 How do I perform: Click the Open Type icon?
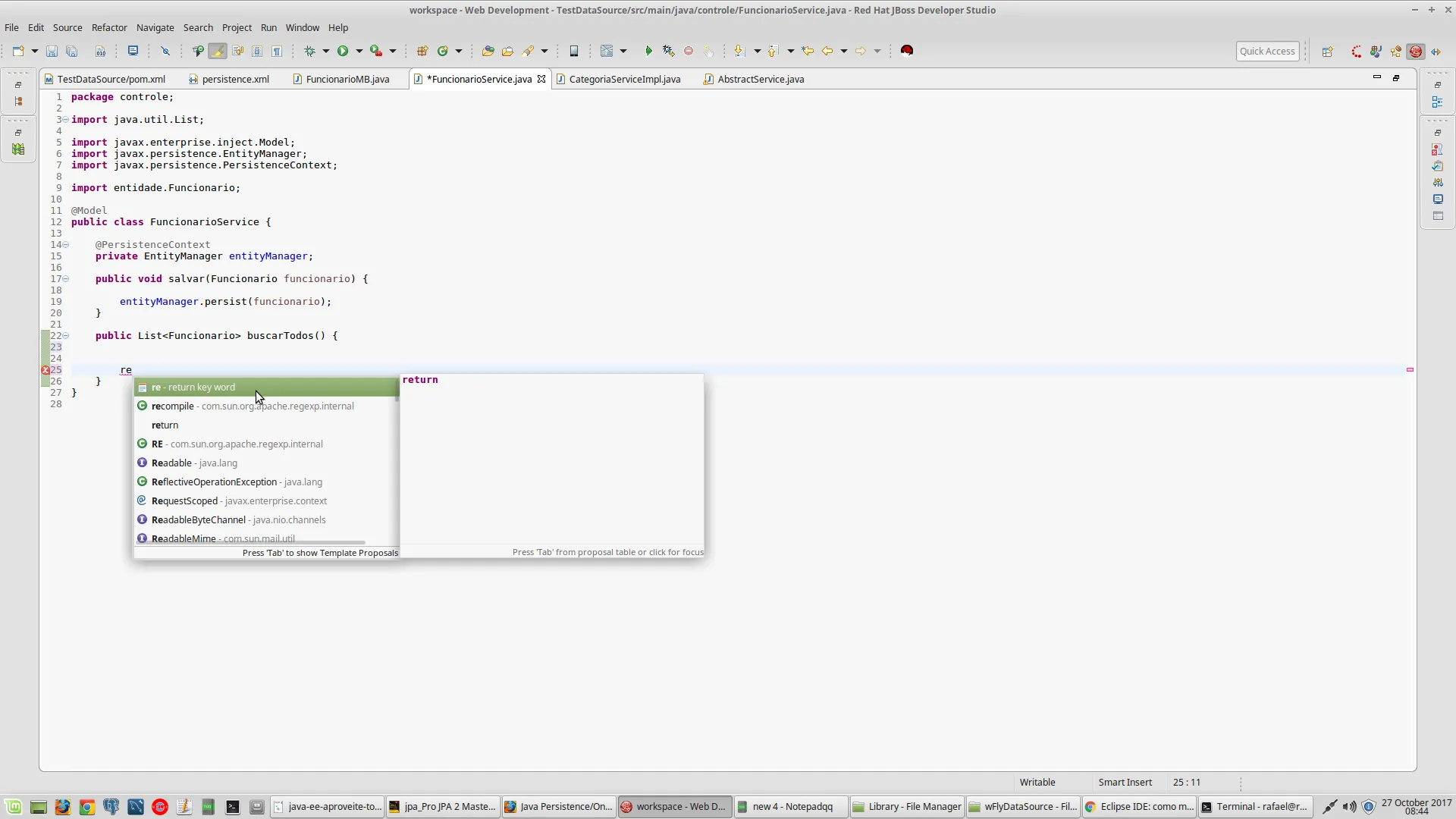pos(488,51)
